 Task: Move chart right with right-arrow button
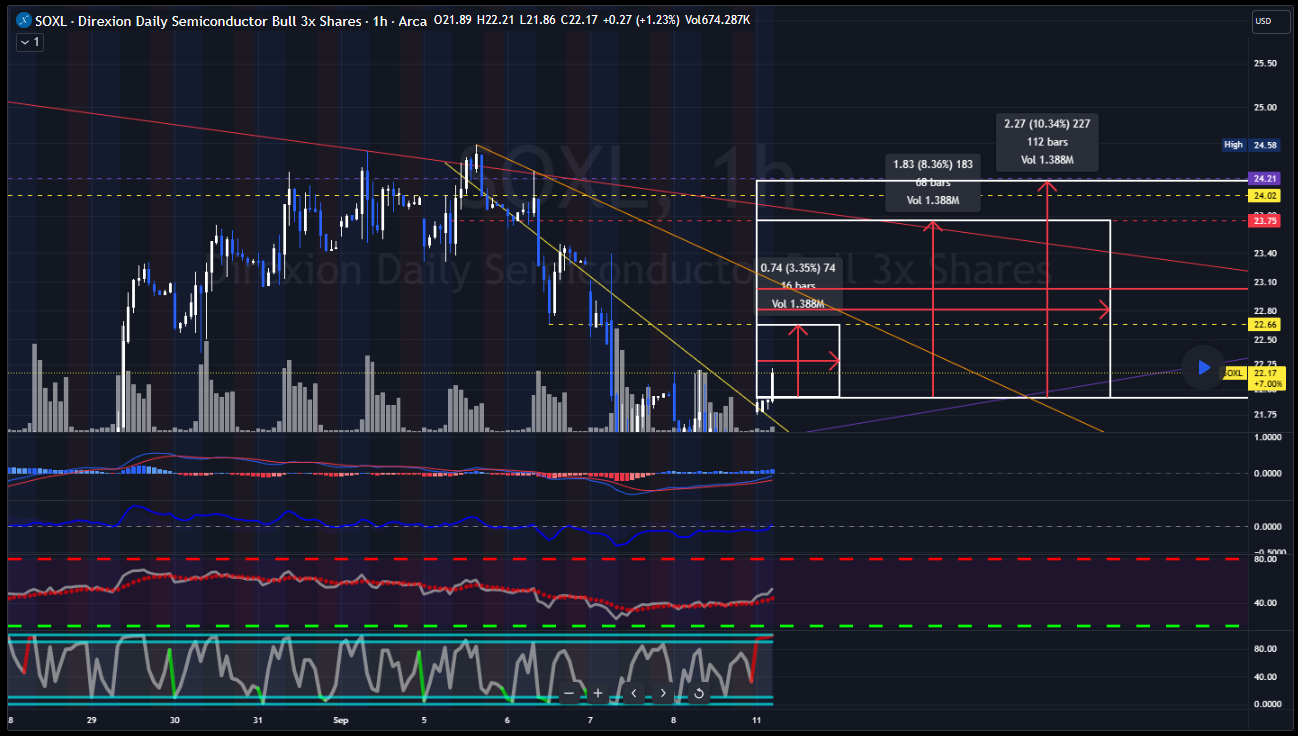[662, 692]
